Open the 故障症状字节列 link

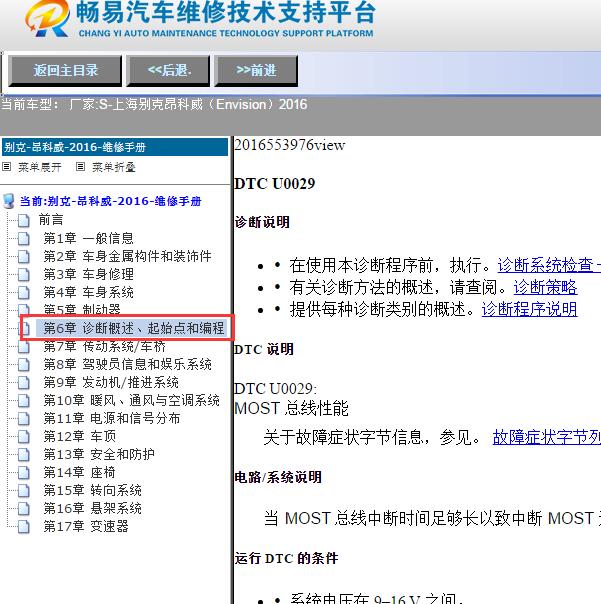click(547, 437)
